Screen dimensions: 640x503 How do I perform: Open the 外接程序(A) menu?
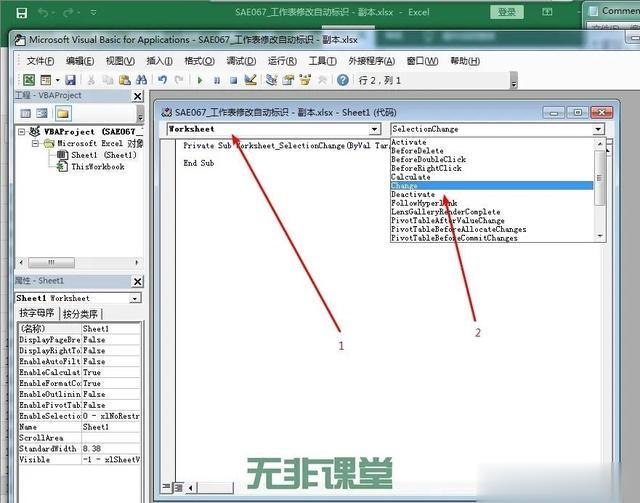tap(372, 61)
